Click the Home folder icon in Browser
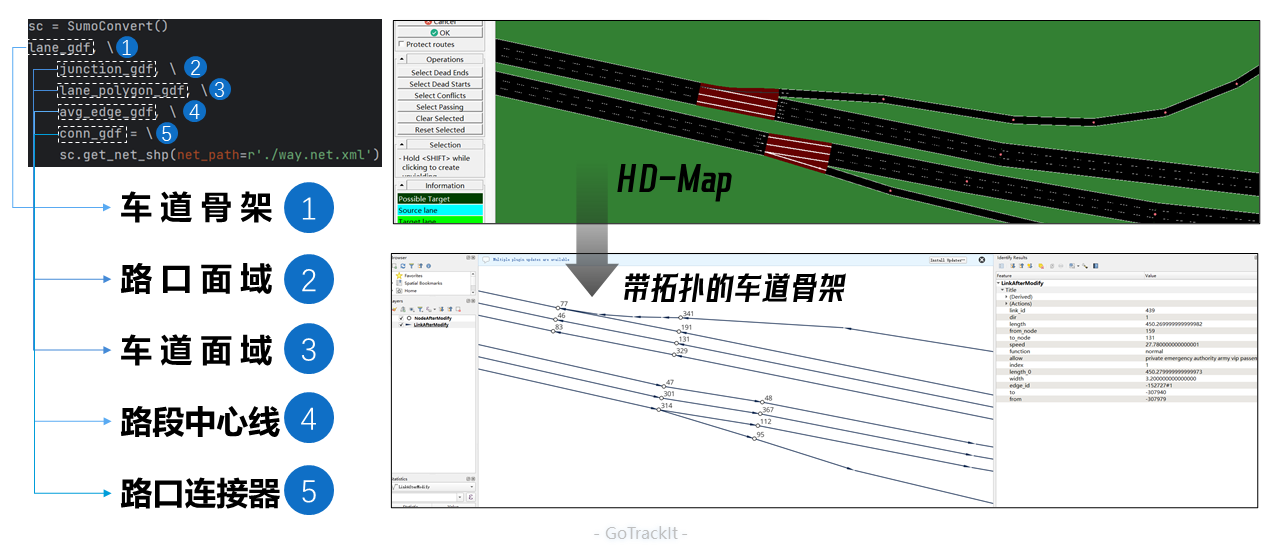This screenshot has height=549, width=1280. [399, 291]
